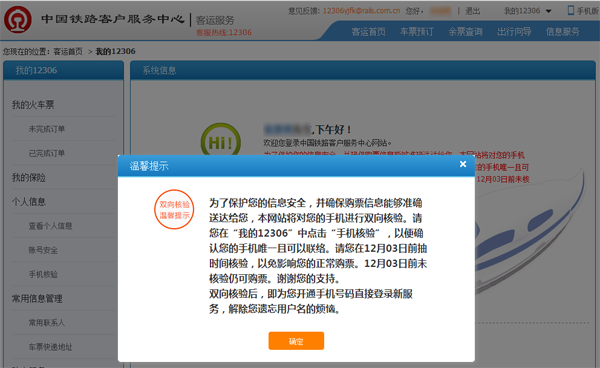This screenshot has width=600, height=368.
Task: Go to the 客运首页 navigation tab
Action: pyautogui.click(x=368, y=32)
